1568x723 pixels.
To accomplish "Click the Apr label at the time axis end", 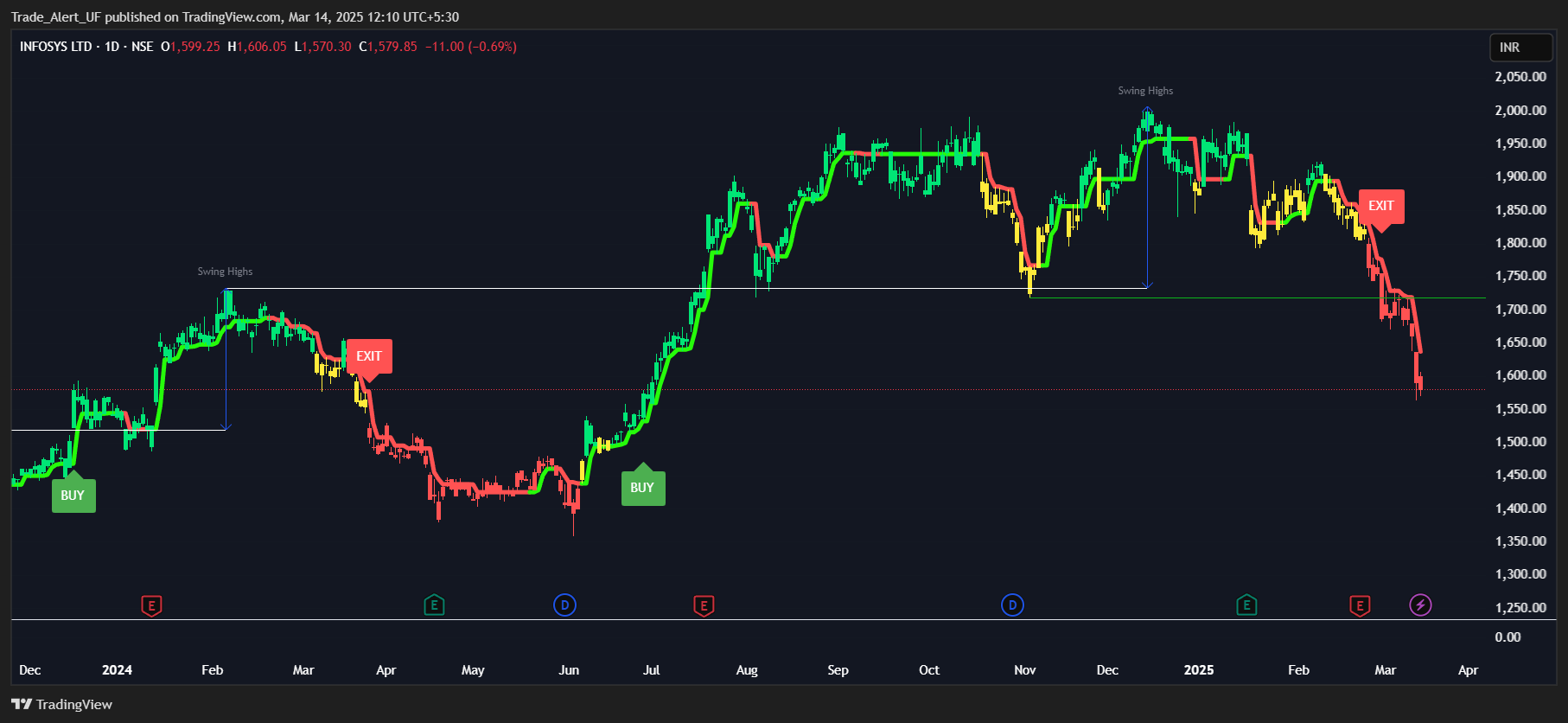I will [1468, 670].
